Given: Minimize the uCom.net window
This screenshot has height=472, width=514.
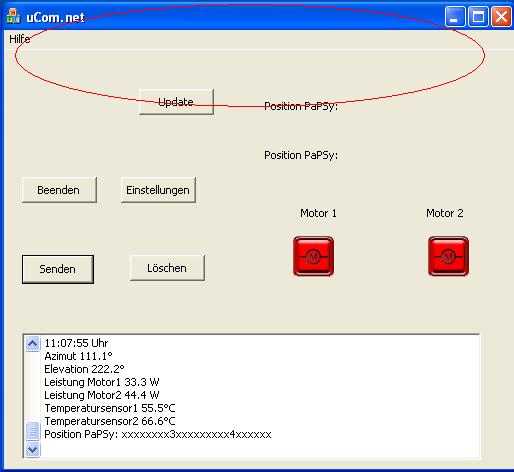Looking at the screenshot, I should click(455, 16).
